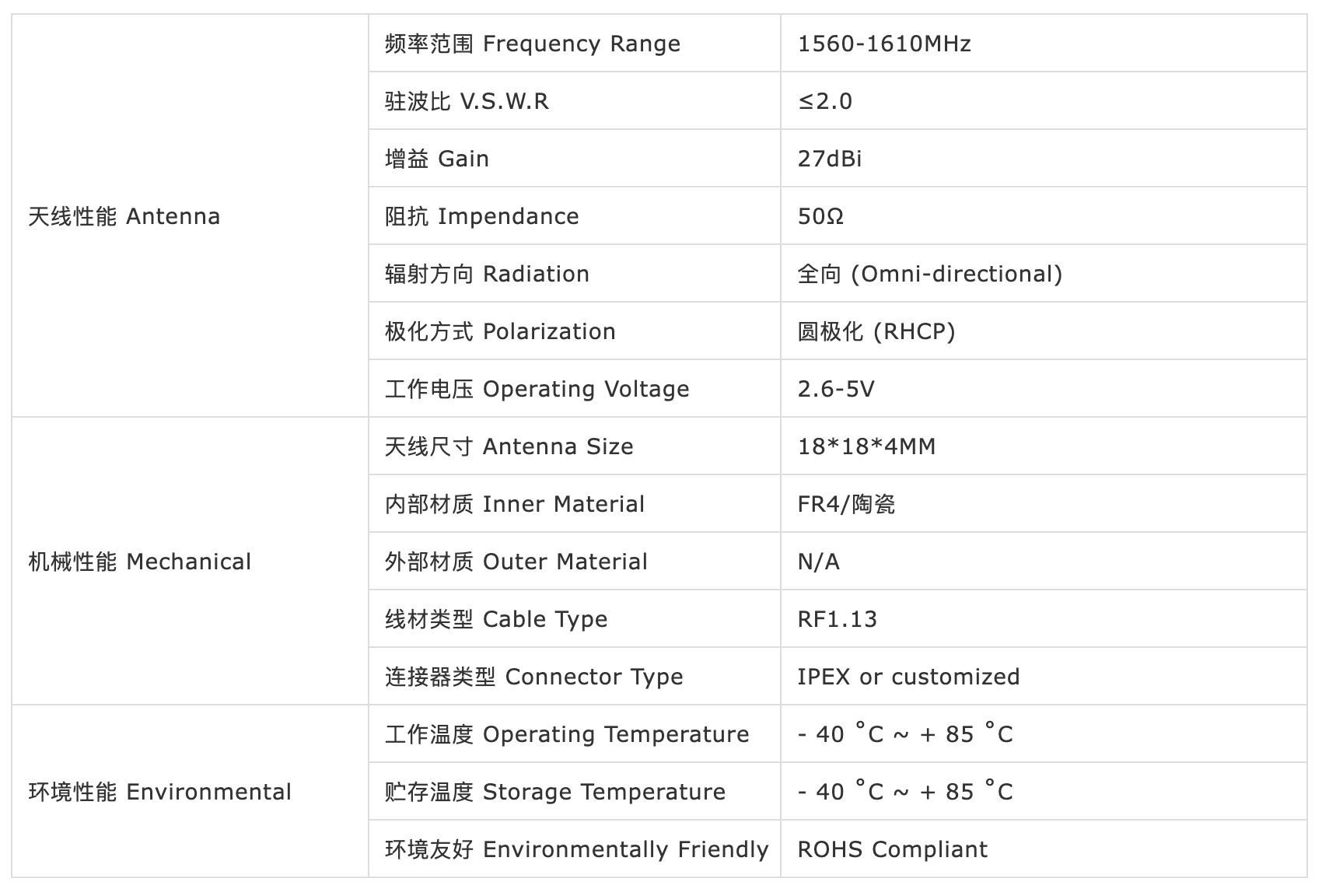The image size is (1322, 896).
Task: Click the 27dBi gain value
Action: [830, 159]
